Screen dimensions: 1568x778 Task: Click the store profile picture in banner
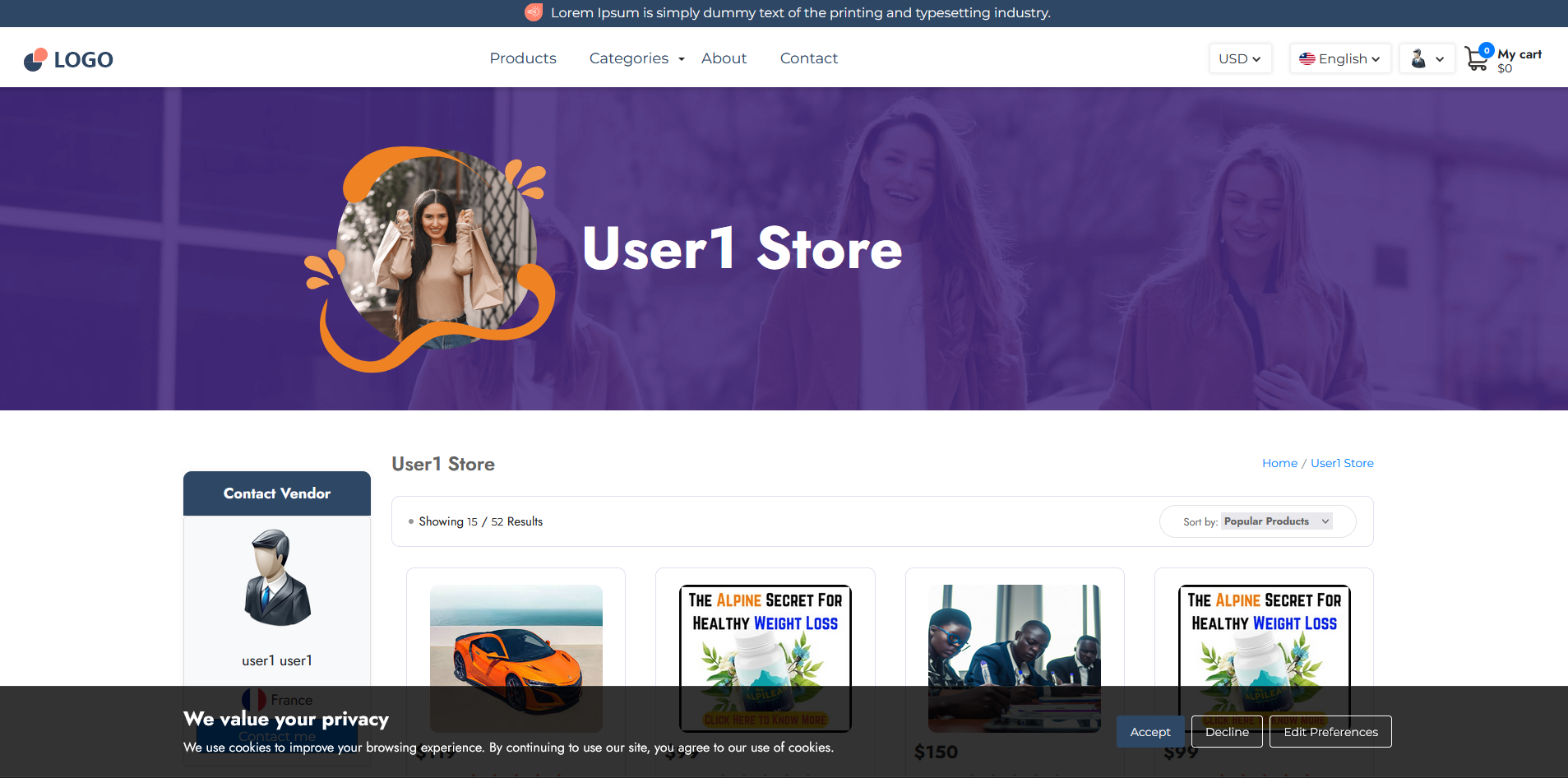tap(437, 249)
